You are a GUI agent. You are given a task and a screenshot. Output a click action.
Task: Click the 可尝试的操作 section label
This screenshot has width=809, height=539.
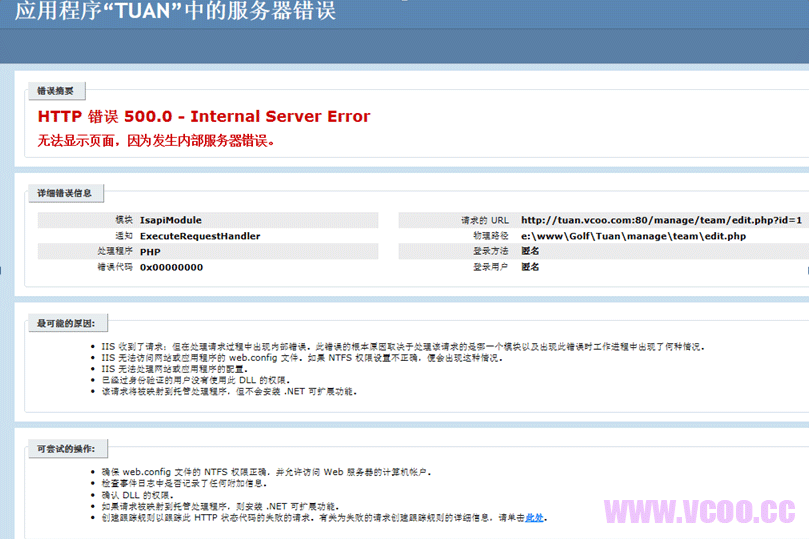pyautogui.click(x=66, y=450)
